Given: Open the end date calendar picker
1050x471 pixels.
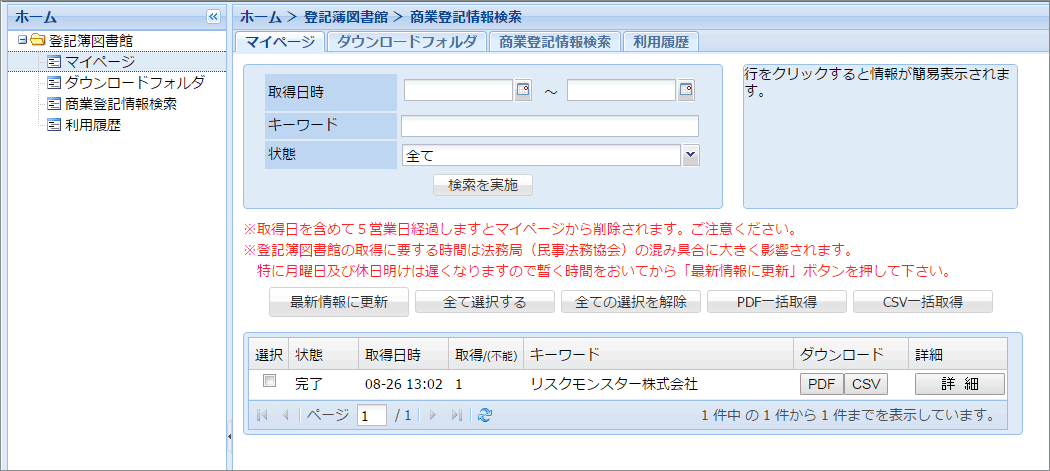Looking at the screenshot, I should coord(686,91).
